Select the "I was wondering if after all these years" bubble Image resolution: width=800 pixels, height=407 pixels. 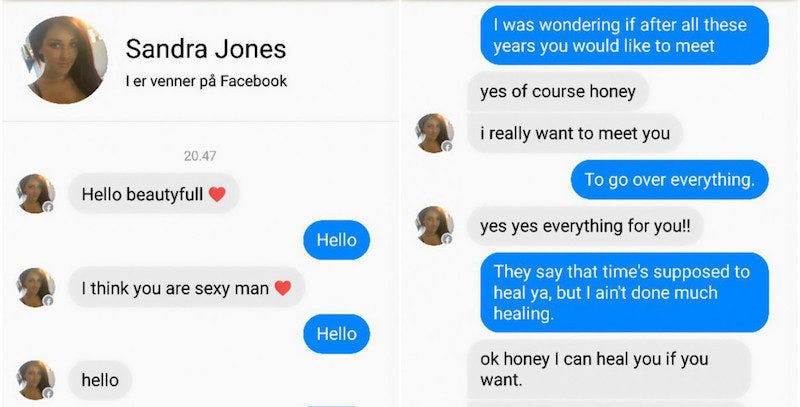pyautogui.click(x=624, y=35)
